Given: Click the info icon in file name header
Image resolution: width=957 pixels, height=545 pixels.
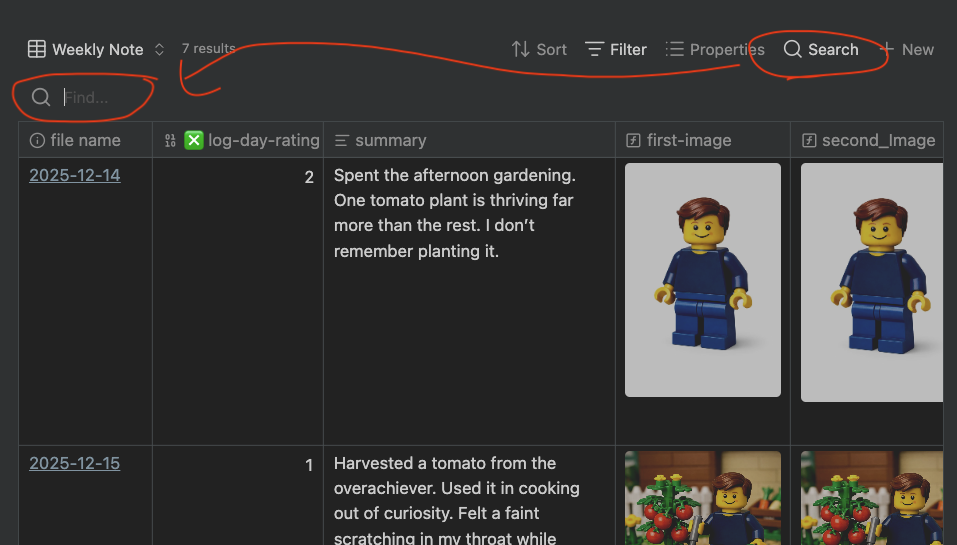Looking at the screenshot, I should point(37,141).
